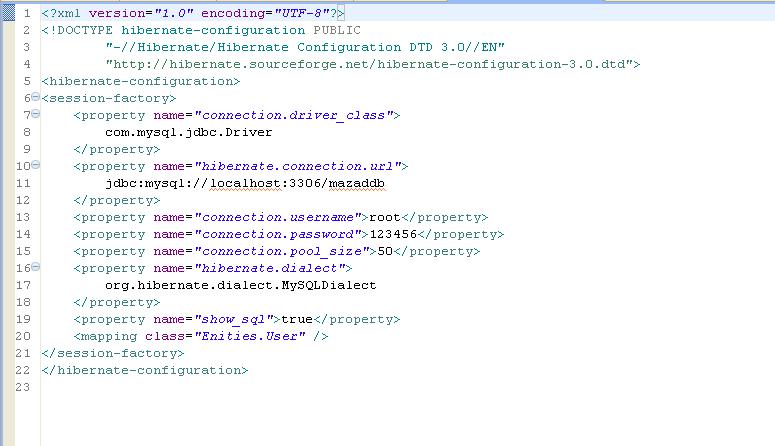The image size is (775, 446).
Task: Click the "connection.username" attribute value
Action: coord(278,218)
